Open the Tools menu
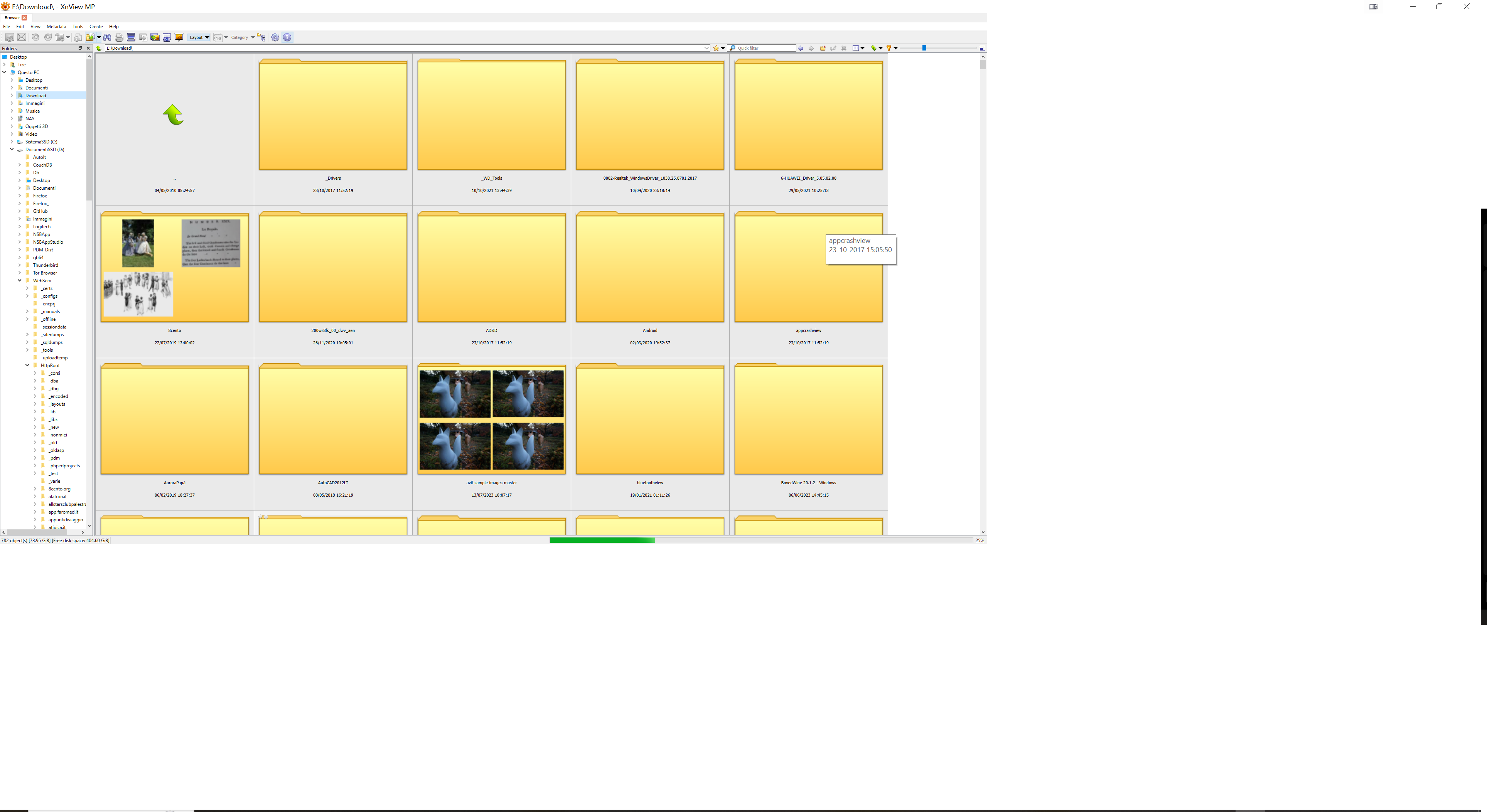1487x812 pixels. coord(78,27)
